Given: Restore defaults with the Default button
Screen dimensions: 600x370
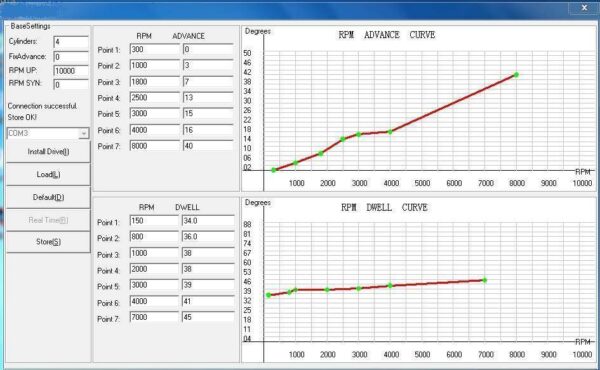Looking at the screenshot, I should point(48,197).
